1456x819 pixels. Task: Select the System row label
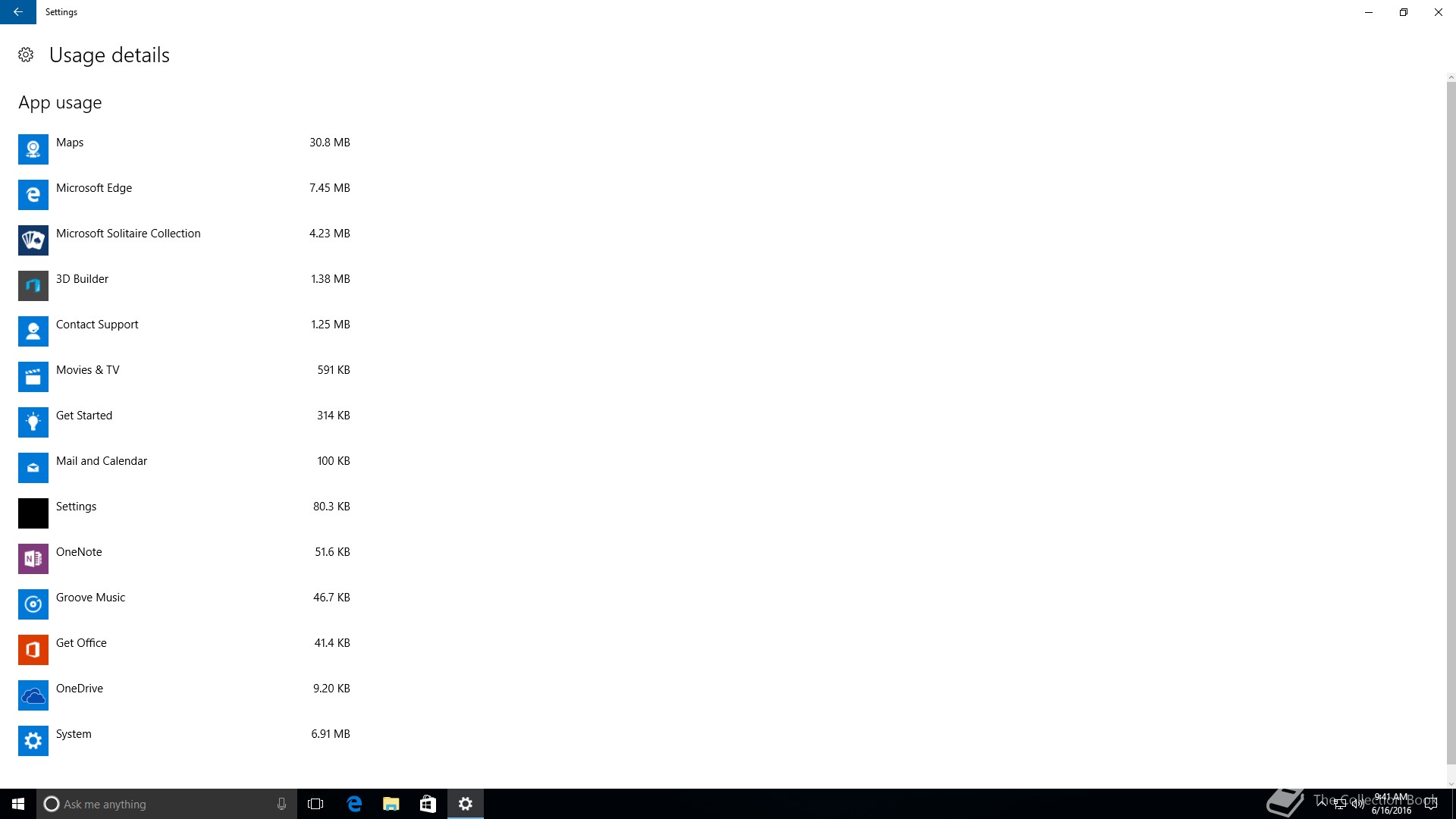[74, 734]
